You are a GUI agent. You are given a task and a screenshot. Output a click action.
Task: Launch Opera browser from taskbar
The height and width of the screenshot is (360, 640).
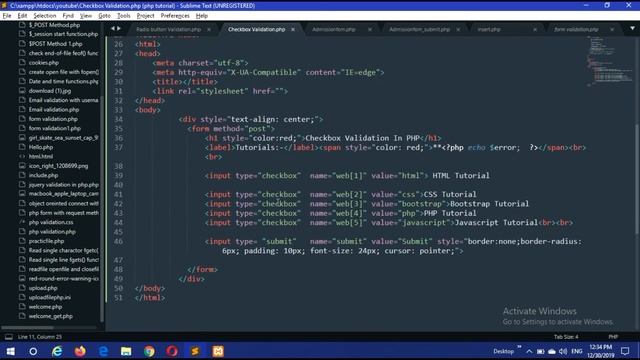coord(172,351)
